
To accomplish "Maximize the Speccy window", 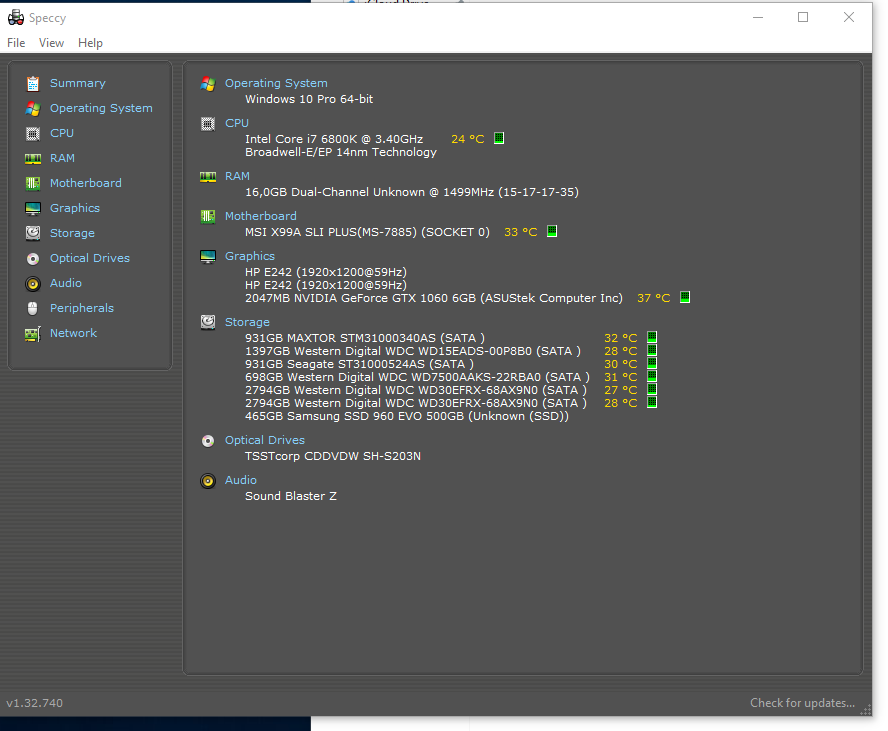I will pos(803,18).
